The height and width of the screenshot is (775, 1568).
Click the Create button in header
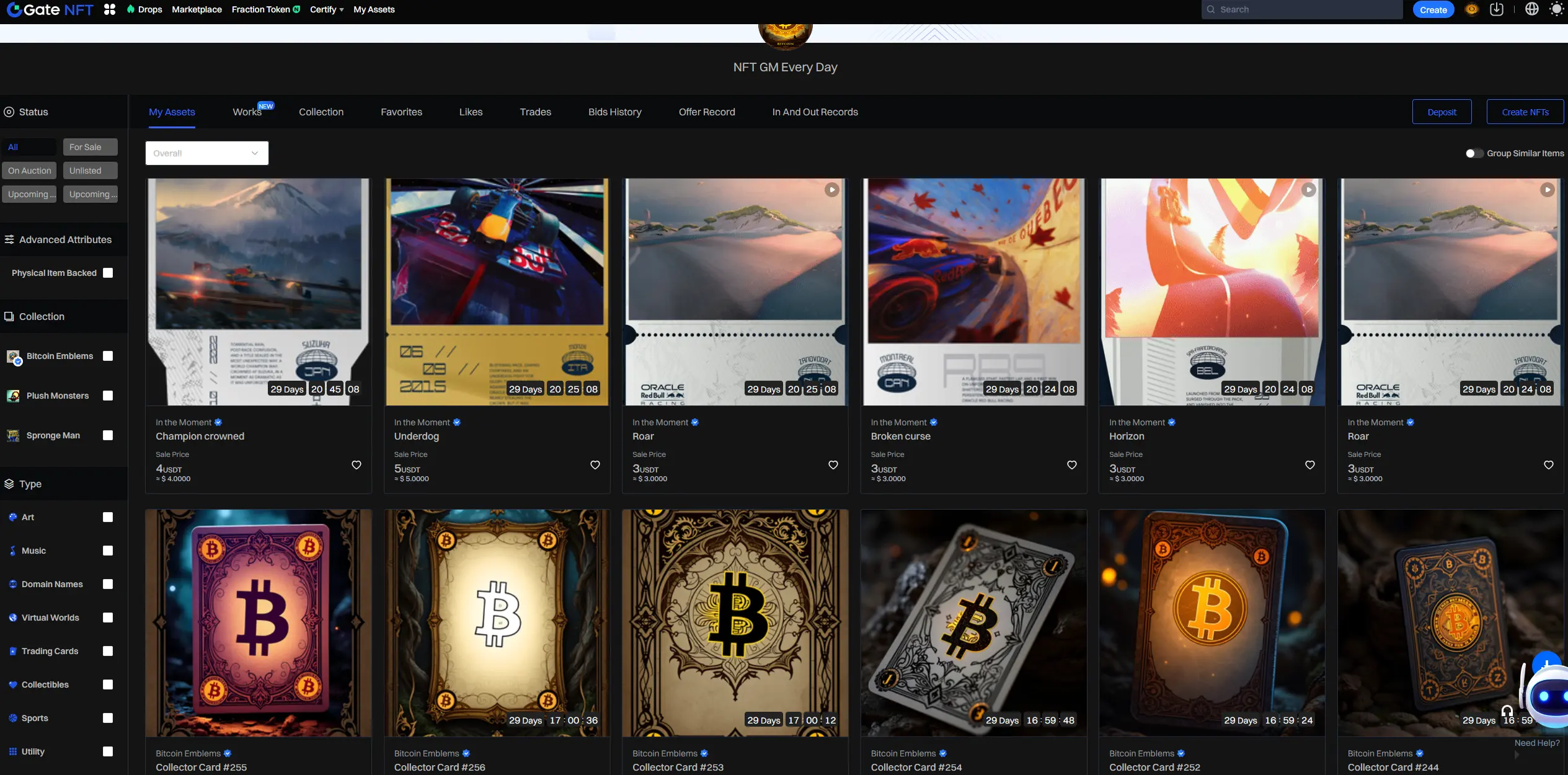1433,9
